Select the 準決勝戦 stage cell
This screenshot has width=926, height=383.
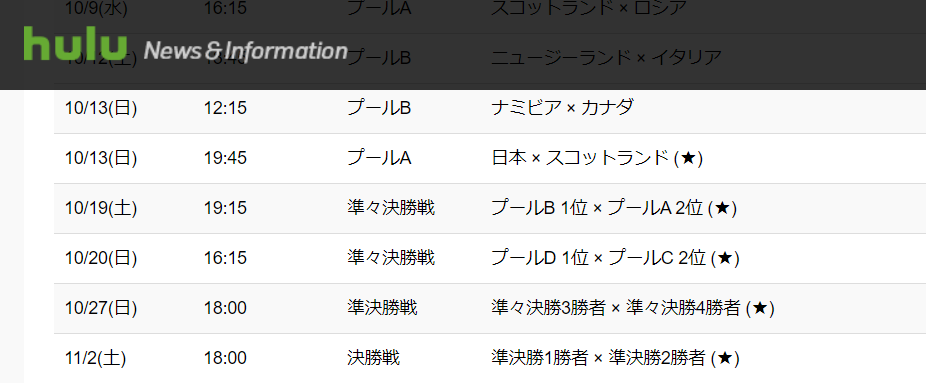tap(382, 308)
